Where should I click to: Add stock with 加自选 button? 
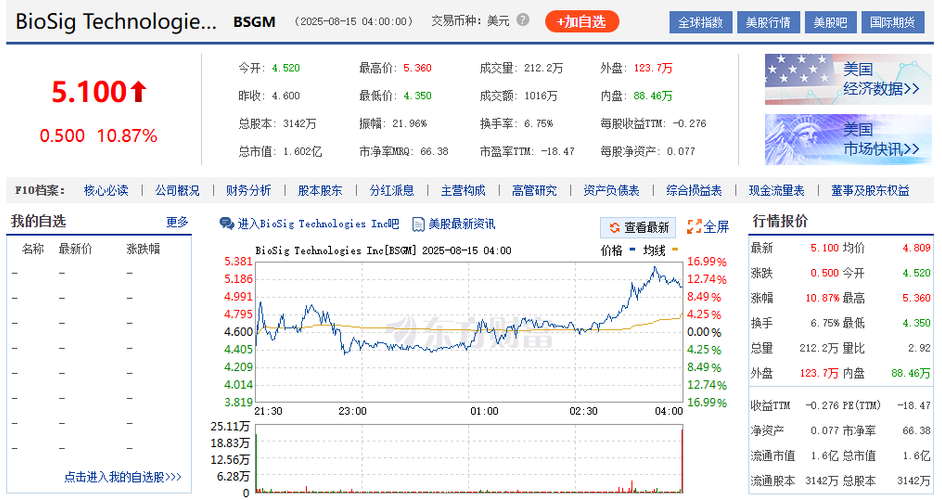click(x=582, y=22)
